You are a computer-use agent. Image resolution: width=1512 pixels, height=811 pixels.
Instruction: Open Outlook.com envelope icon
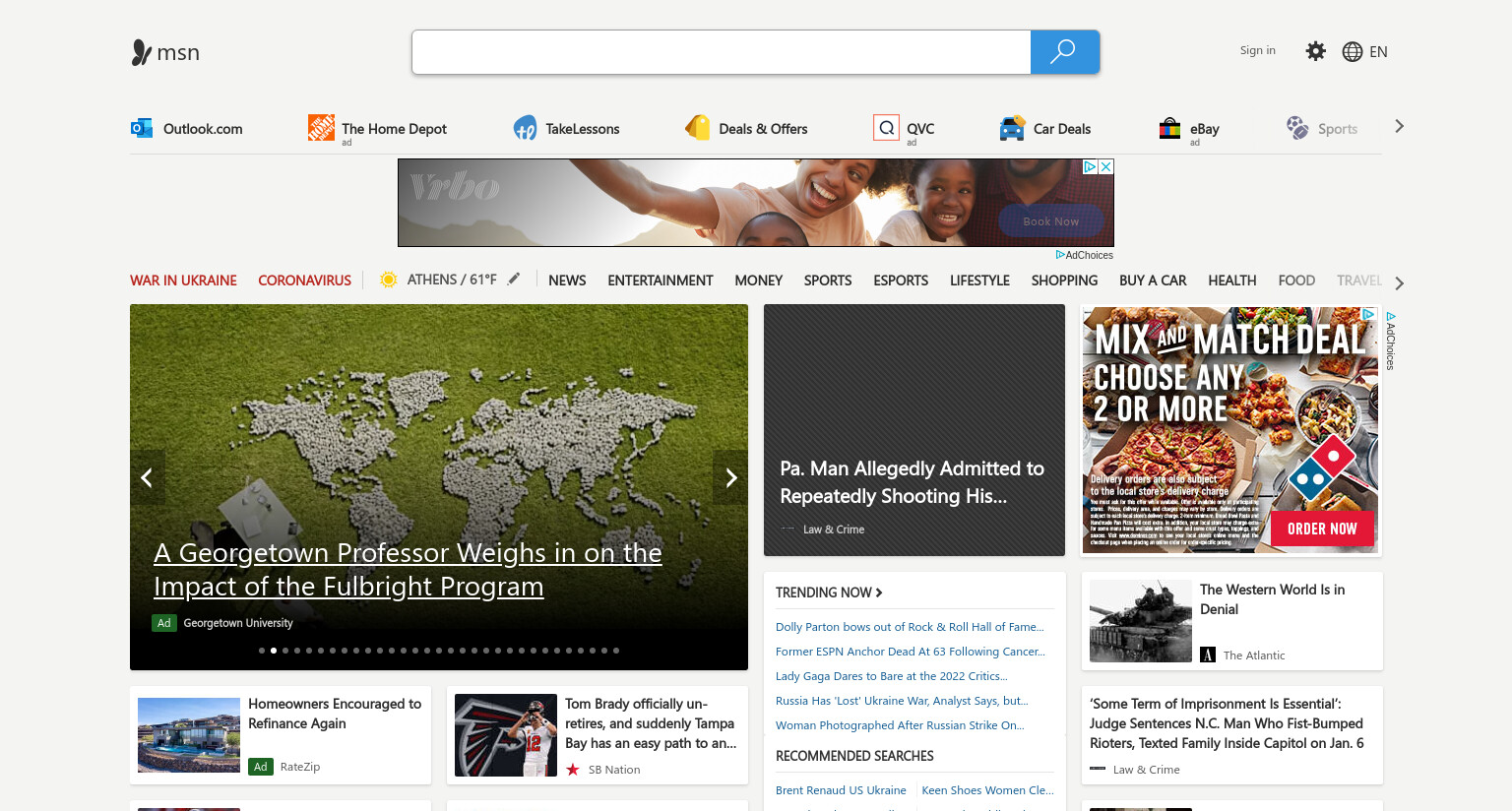click(142, 128)
